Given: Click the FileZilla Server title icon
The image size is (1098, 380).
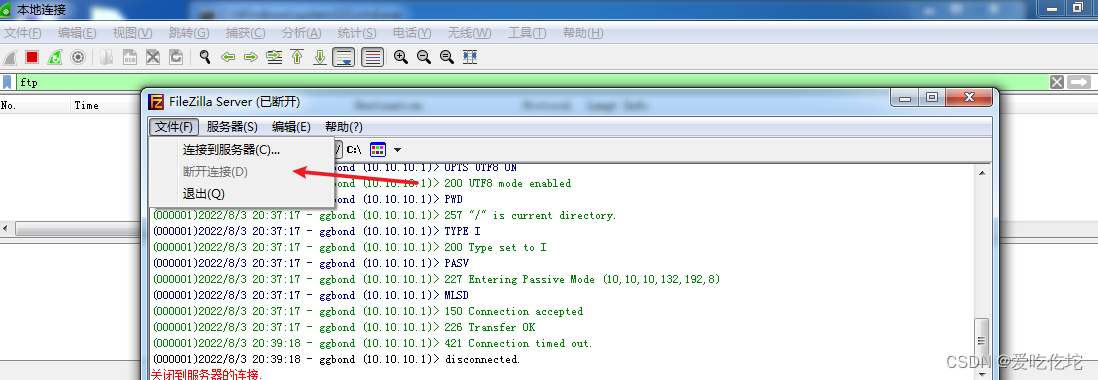Looking at the screenshot, I should [x=157, y=101].
